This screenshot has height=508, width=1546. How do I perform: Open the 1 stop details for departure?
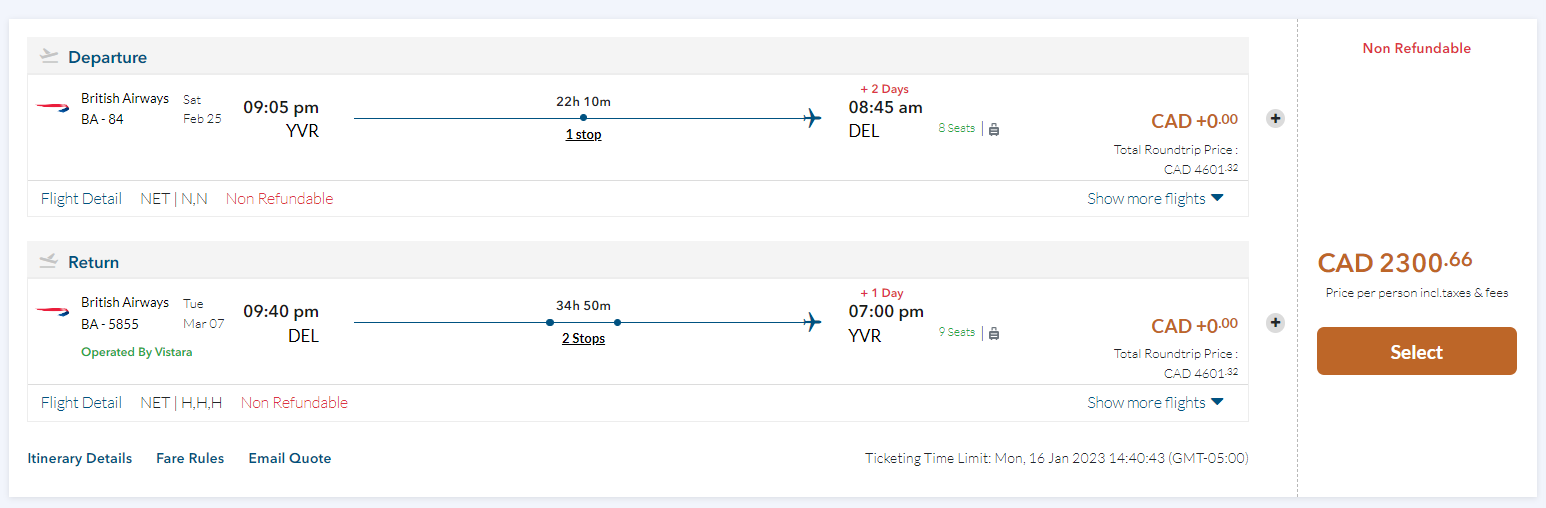point(583,134)
